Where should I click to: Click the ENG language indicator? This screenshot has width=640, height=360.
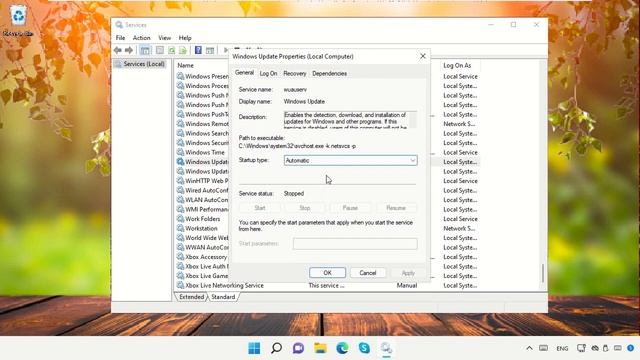562,348
